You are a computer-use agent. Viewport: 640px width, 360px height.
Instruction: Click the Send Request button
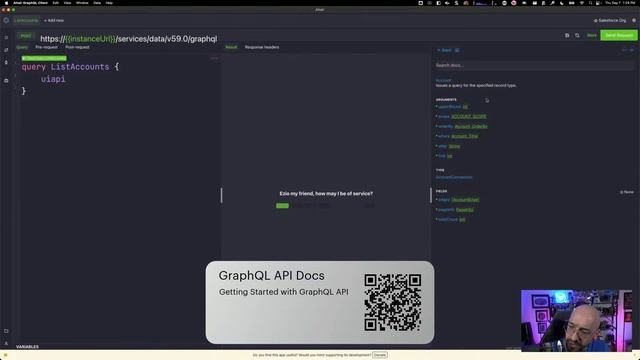click(x=619, y=36)
